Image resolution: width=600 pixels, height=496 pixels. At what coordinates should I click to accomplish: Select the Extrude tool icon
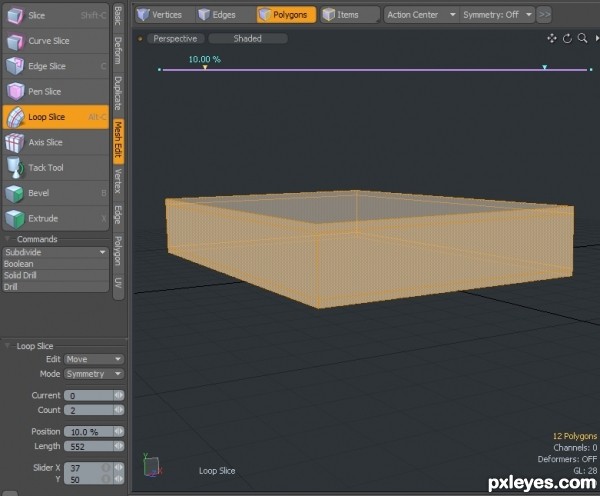(x=15, y=219)
